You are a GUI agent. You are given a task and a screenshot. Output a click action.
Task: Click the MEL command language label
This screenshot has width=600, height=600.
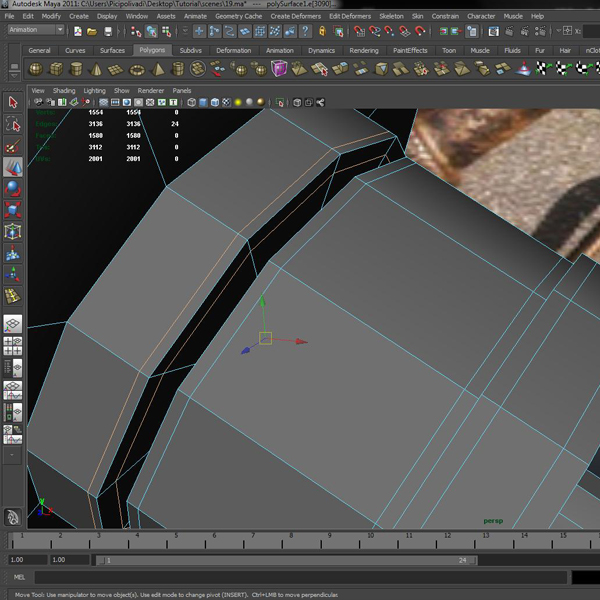click(x=19, y=577)
